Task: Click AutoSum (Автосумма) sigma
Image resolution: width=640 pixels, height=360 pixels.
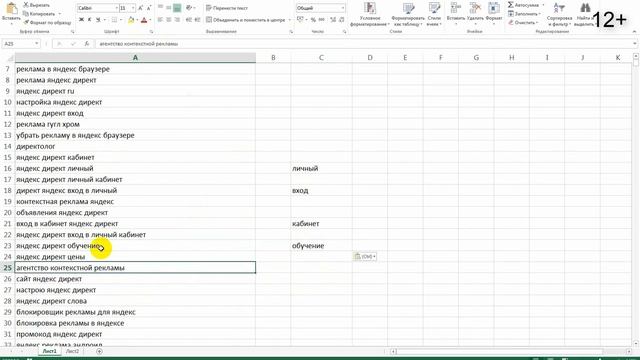Action: coord(524,5)
